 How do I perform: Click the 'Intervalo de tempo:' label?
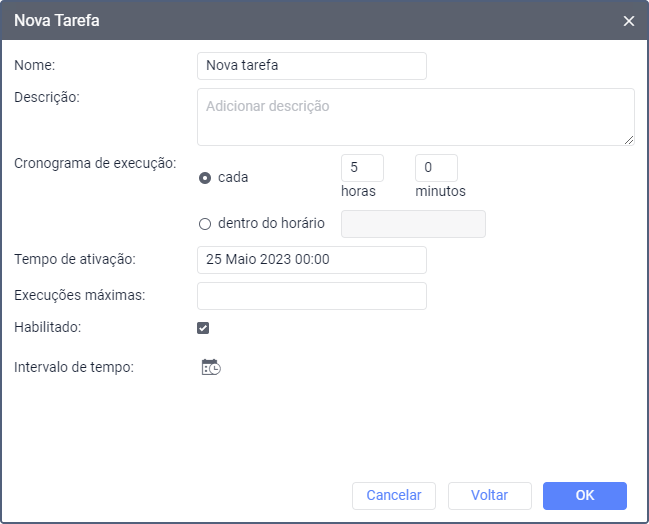tap(74, 367)
